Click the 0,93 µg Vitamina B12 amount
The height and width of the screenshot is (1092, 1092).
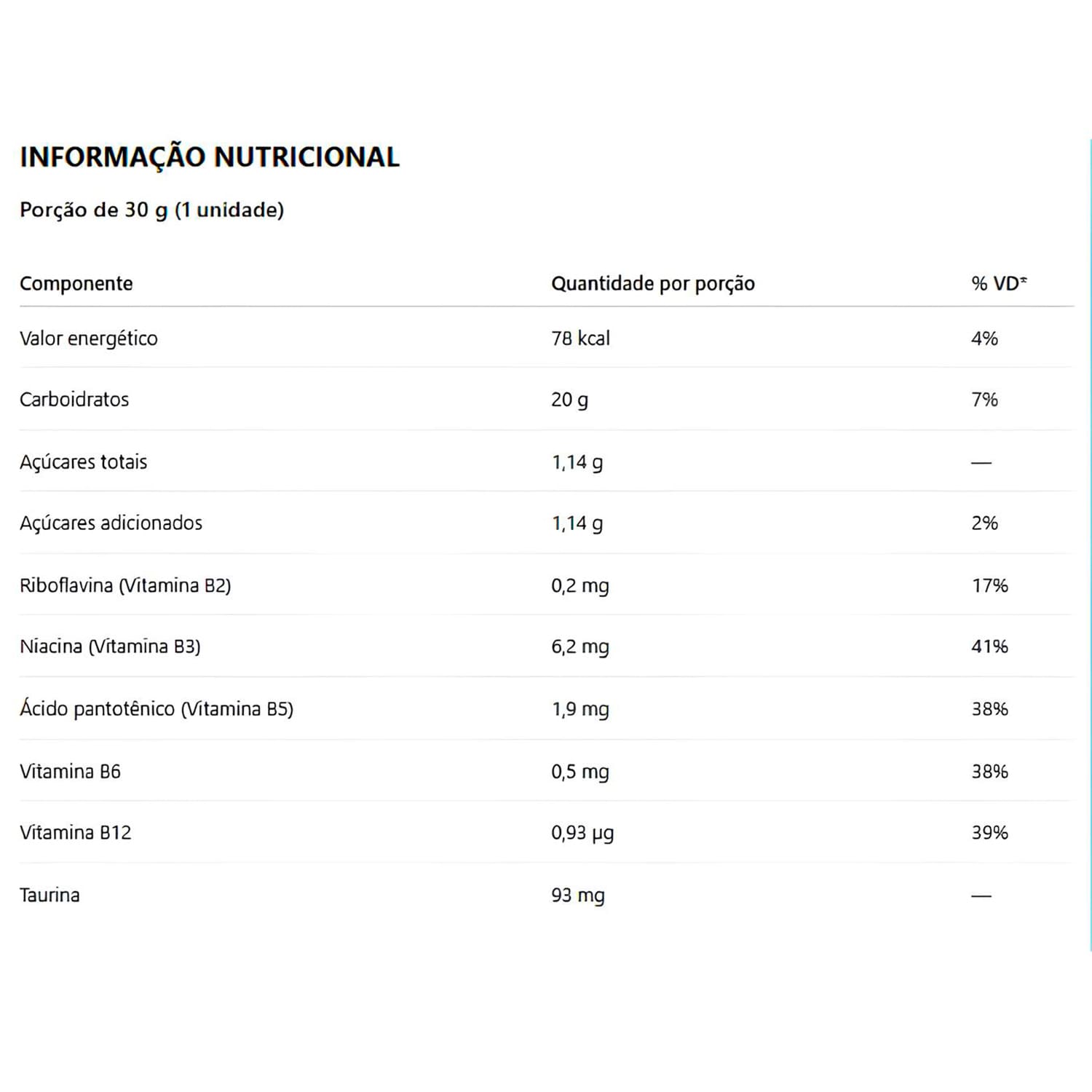(x=582, y=834)
